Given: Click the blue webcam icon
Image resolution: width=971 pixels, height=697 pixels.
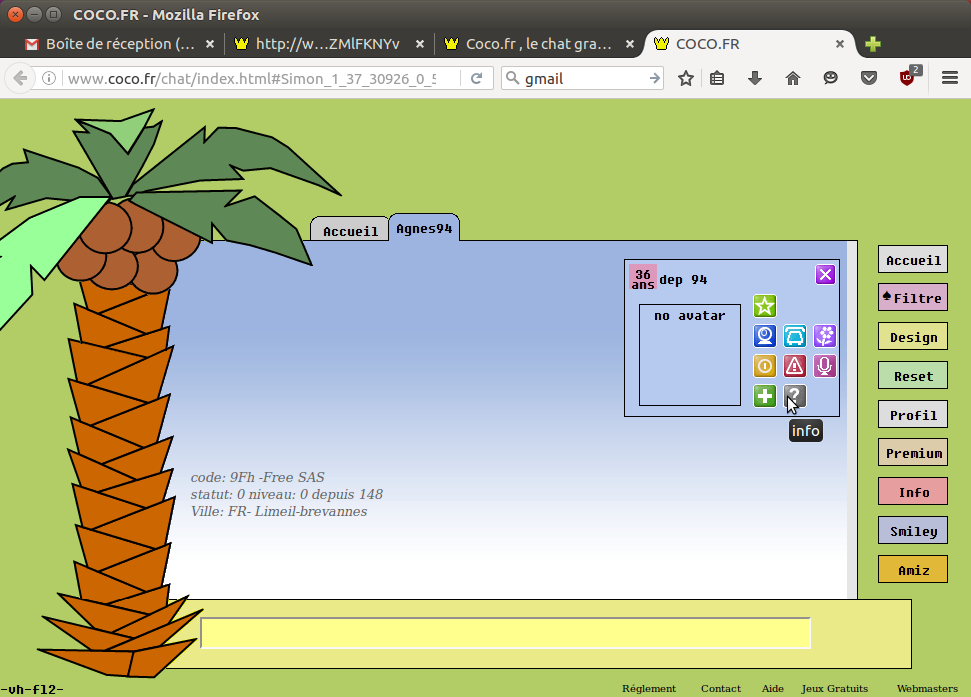Looking at the screenshot, I should click(x=765, y=336).
